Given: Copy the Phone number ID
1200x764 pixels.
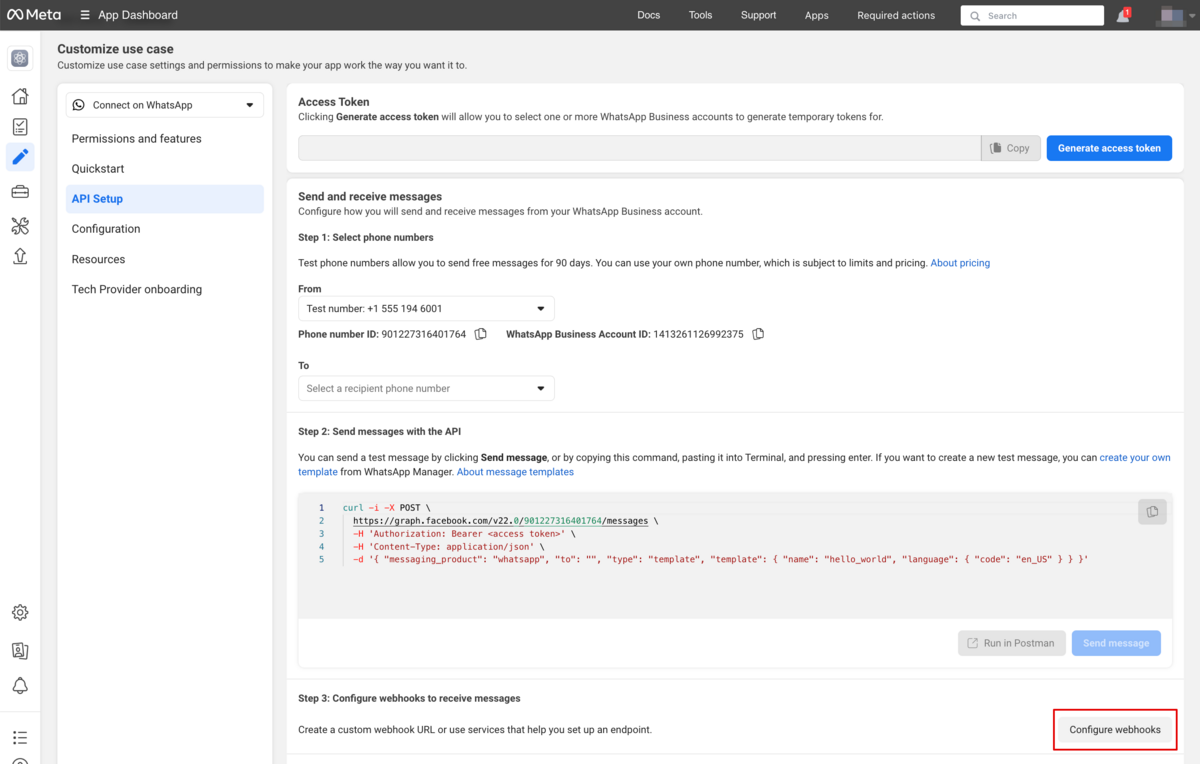Looking at the screenshot, I should click(x=481, y=334).
